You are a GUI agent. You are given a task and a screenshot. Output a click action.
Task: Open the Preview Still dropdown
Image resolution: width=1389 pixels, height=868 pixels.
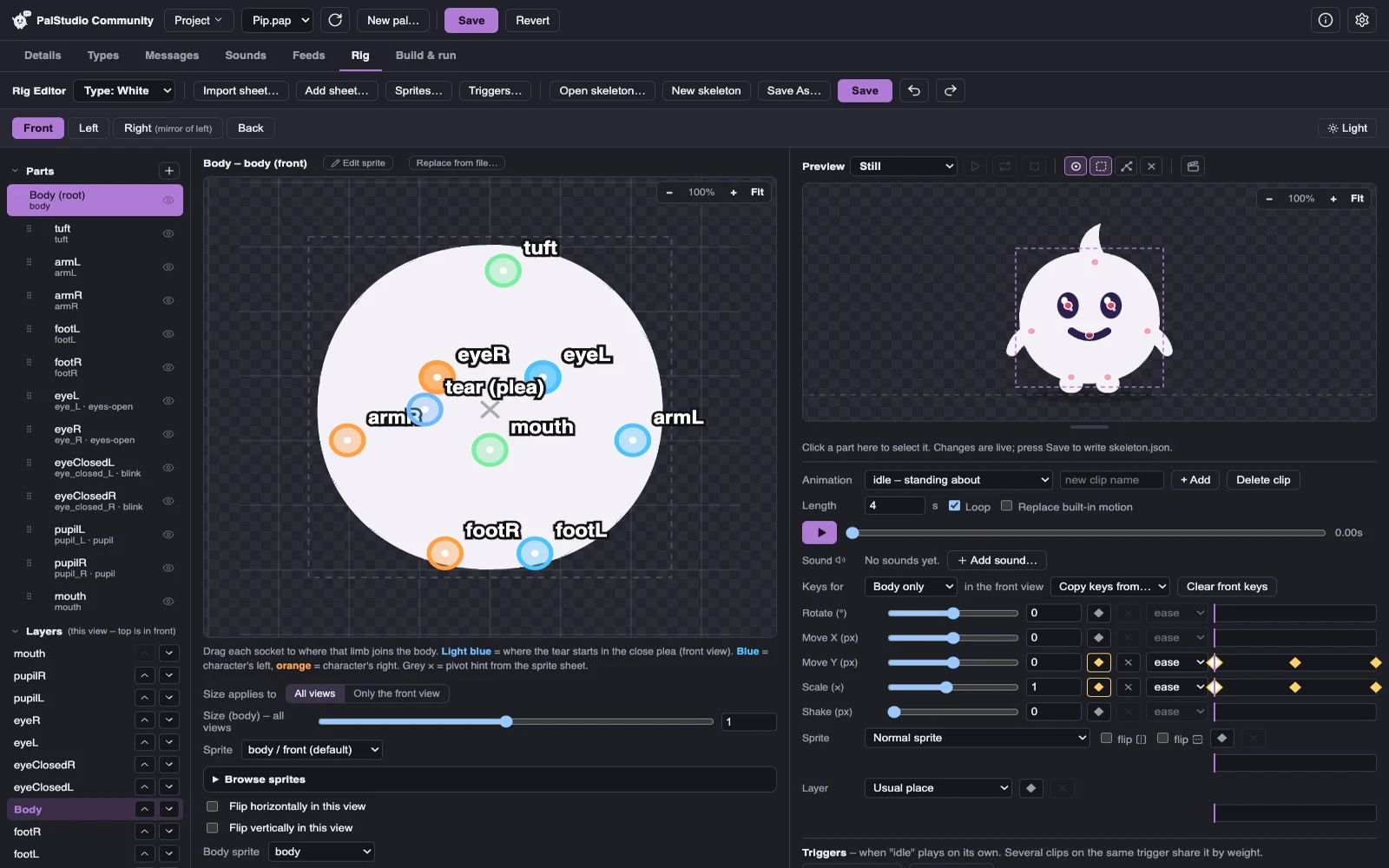pos(903,166)
